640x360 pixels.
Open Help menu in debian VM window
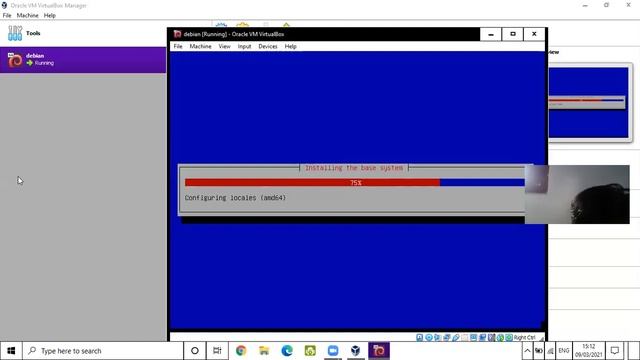pos(291,47)
